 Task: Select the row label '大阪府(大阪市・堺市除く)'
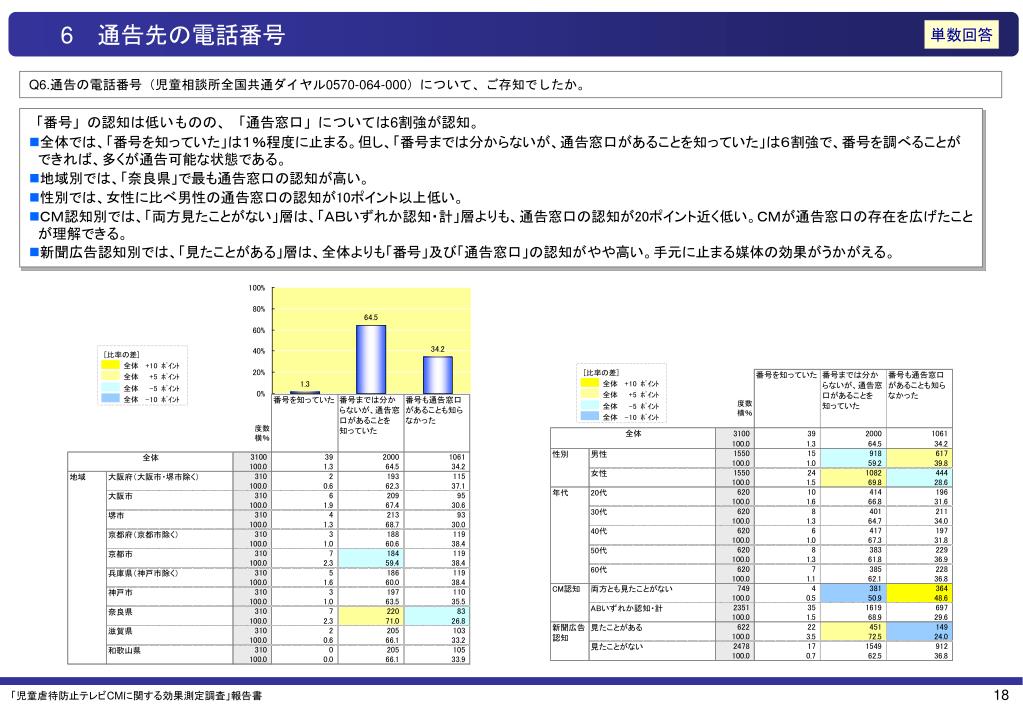(153, 477)
